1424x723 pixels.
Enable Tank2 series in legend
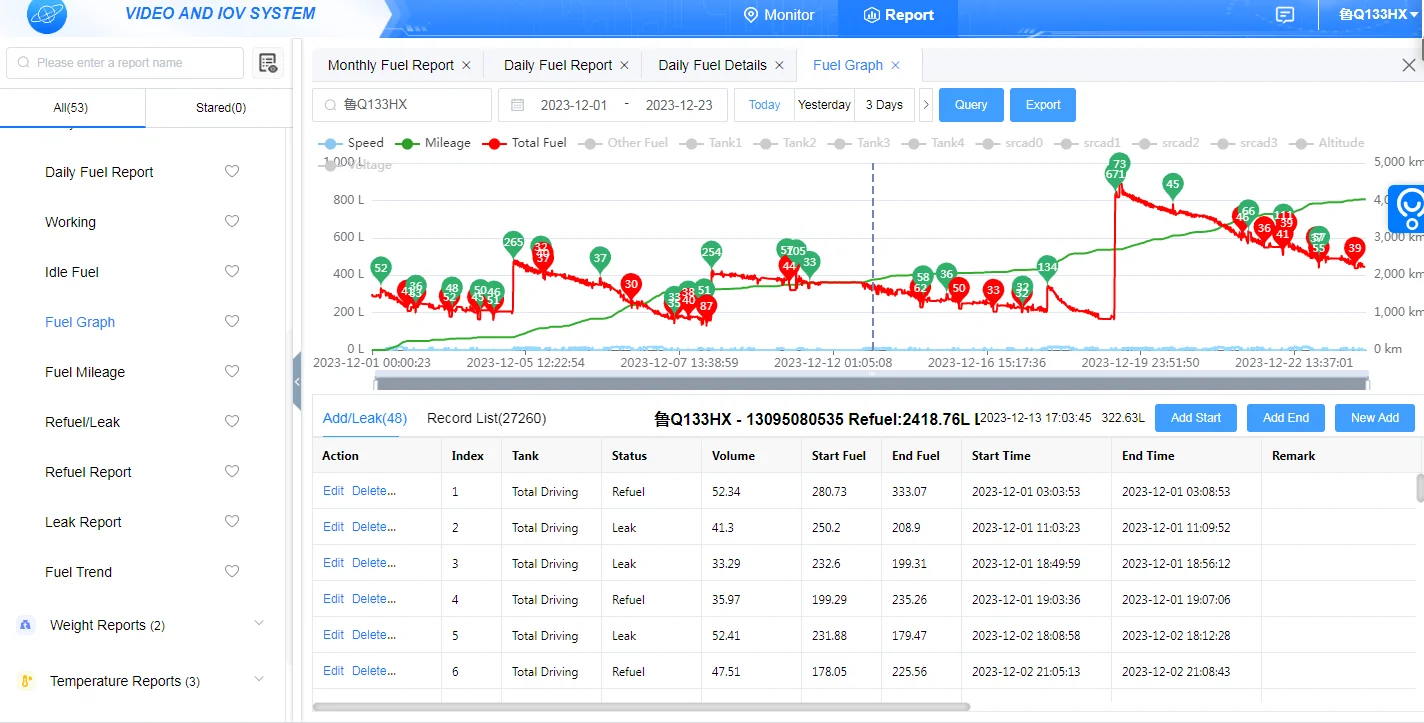(x=785, y=143)
